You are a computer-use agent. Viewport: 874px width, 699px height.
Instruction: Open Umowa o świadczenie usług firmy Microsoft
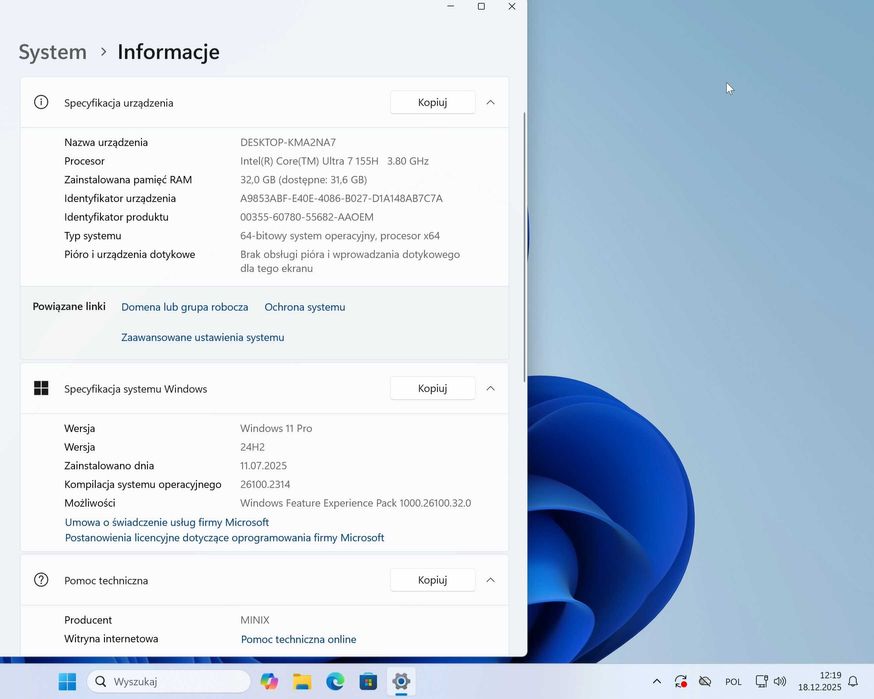coord(167,522)
